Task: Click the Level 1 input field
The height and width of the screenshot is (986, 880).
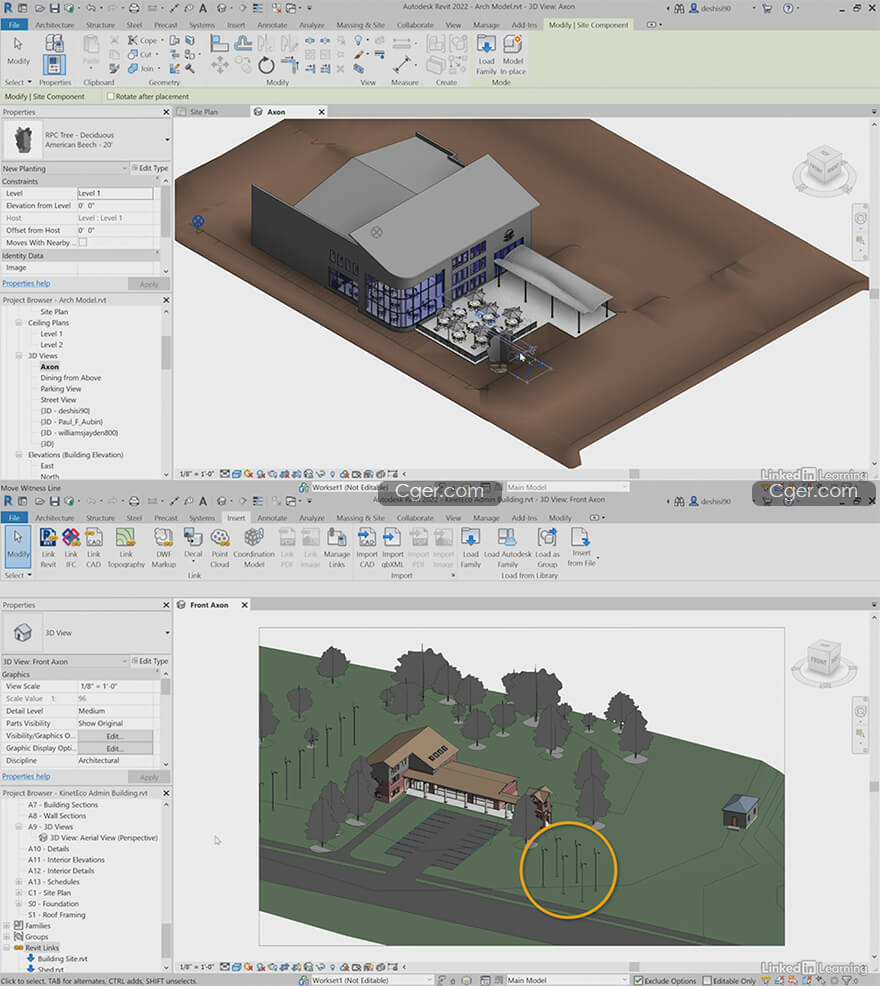Action: tap(115, 193)
